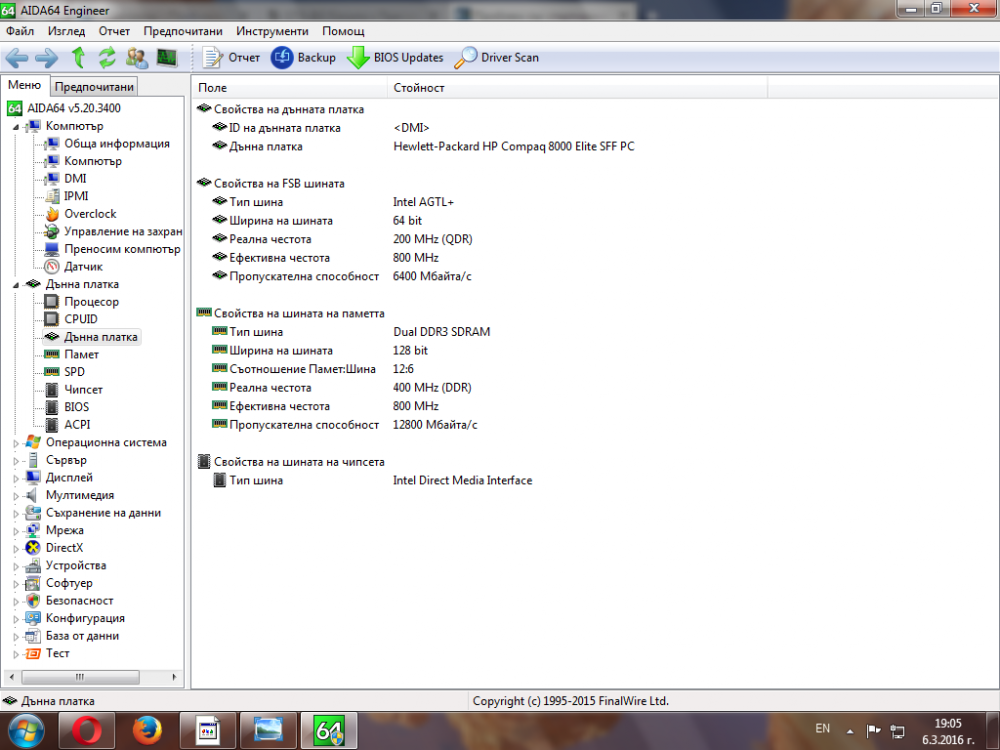1000x750 pixels.
Task: Expand the Дисплей node
Action: click(16, 478)
